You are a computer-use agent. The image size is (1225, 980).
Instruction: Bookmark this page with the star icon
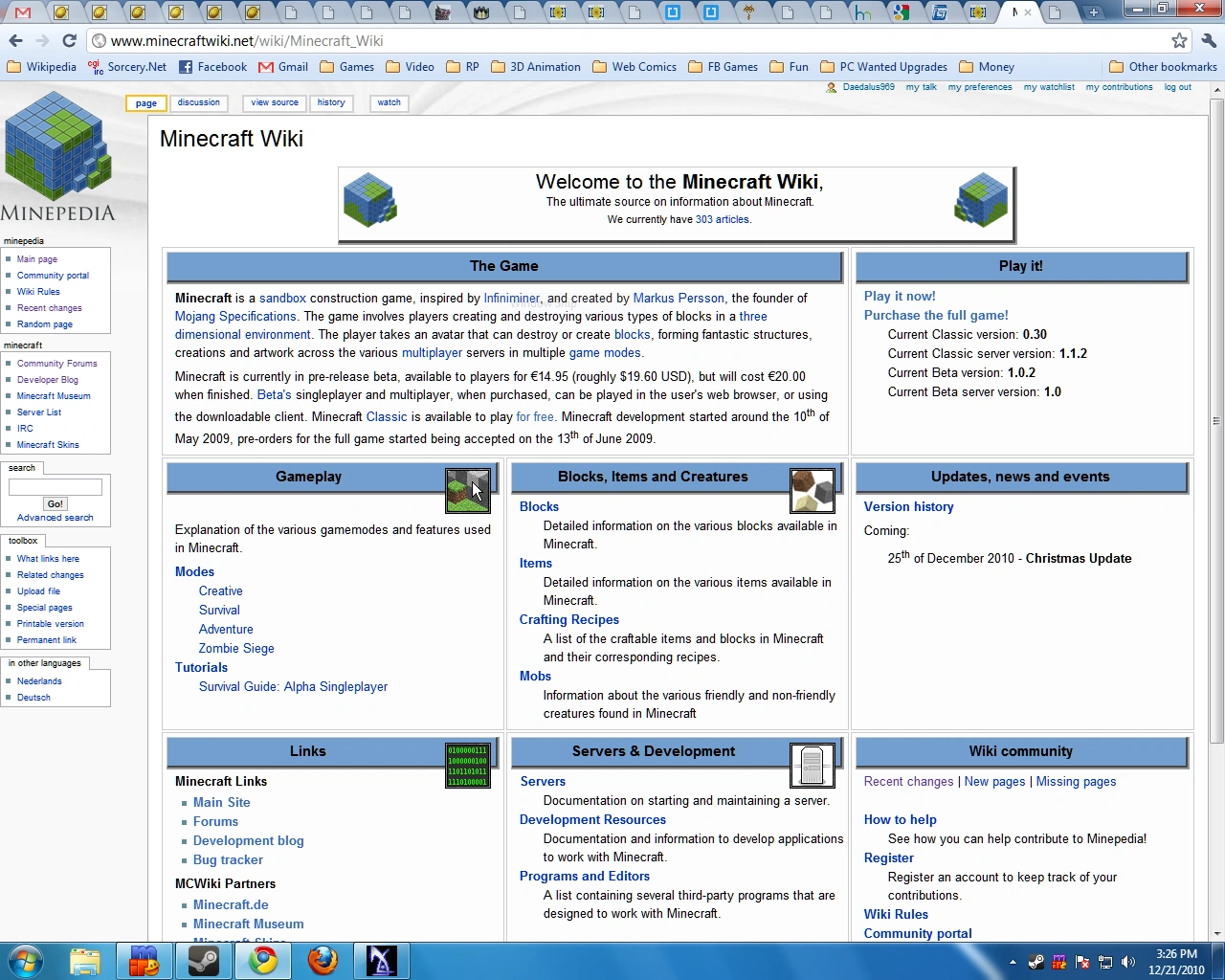click(1179, 40)
